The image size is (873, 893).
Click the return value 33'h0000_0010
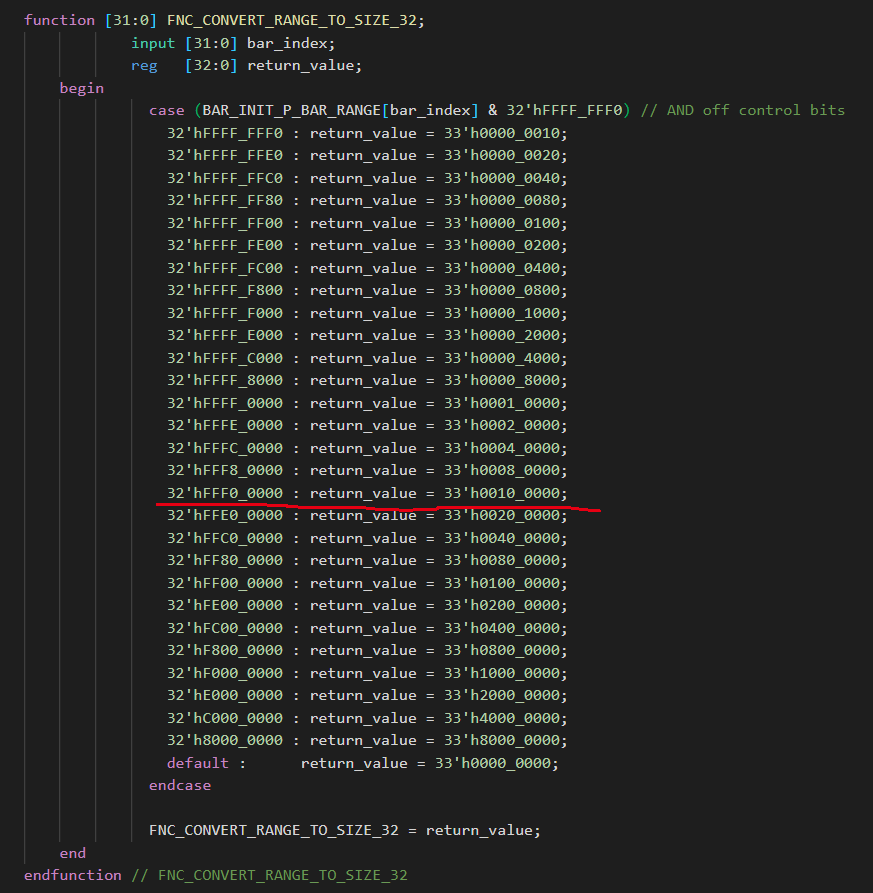pyautogui.click(x=505, y=133)
